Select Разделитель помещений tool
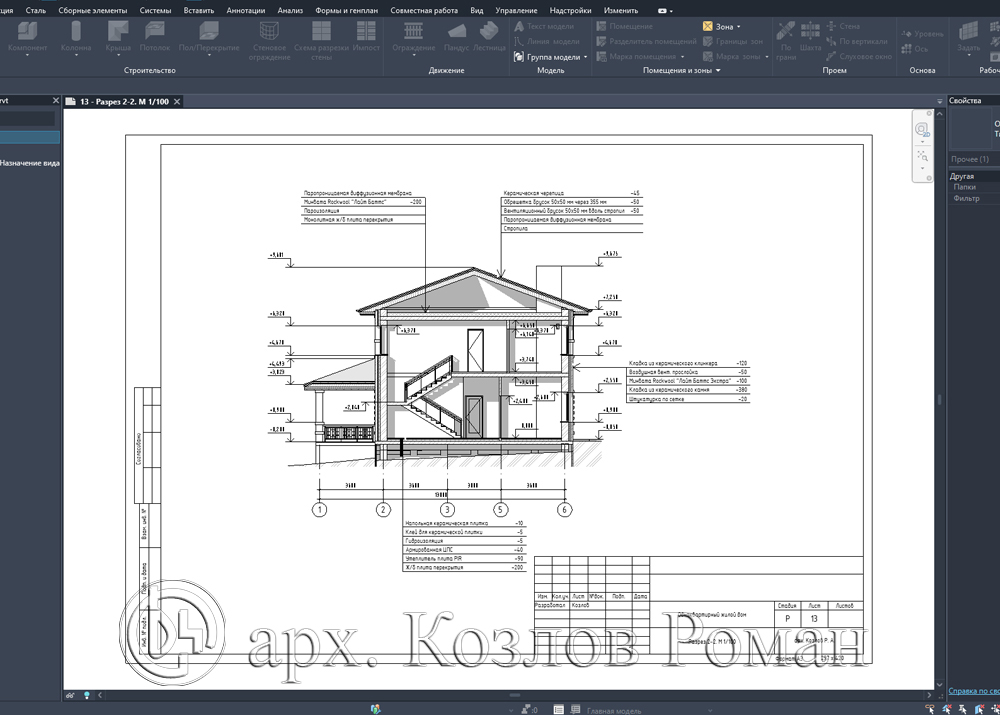The image size is (1000, 715). tap(646, 41)
